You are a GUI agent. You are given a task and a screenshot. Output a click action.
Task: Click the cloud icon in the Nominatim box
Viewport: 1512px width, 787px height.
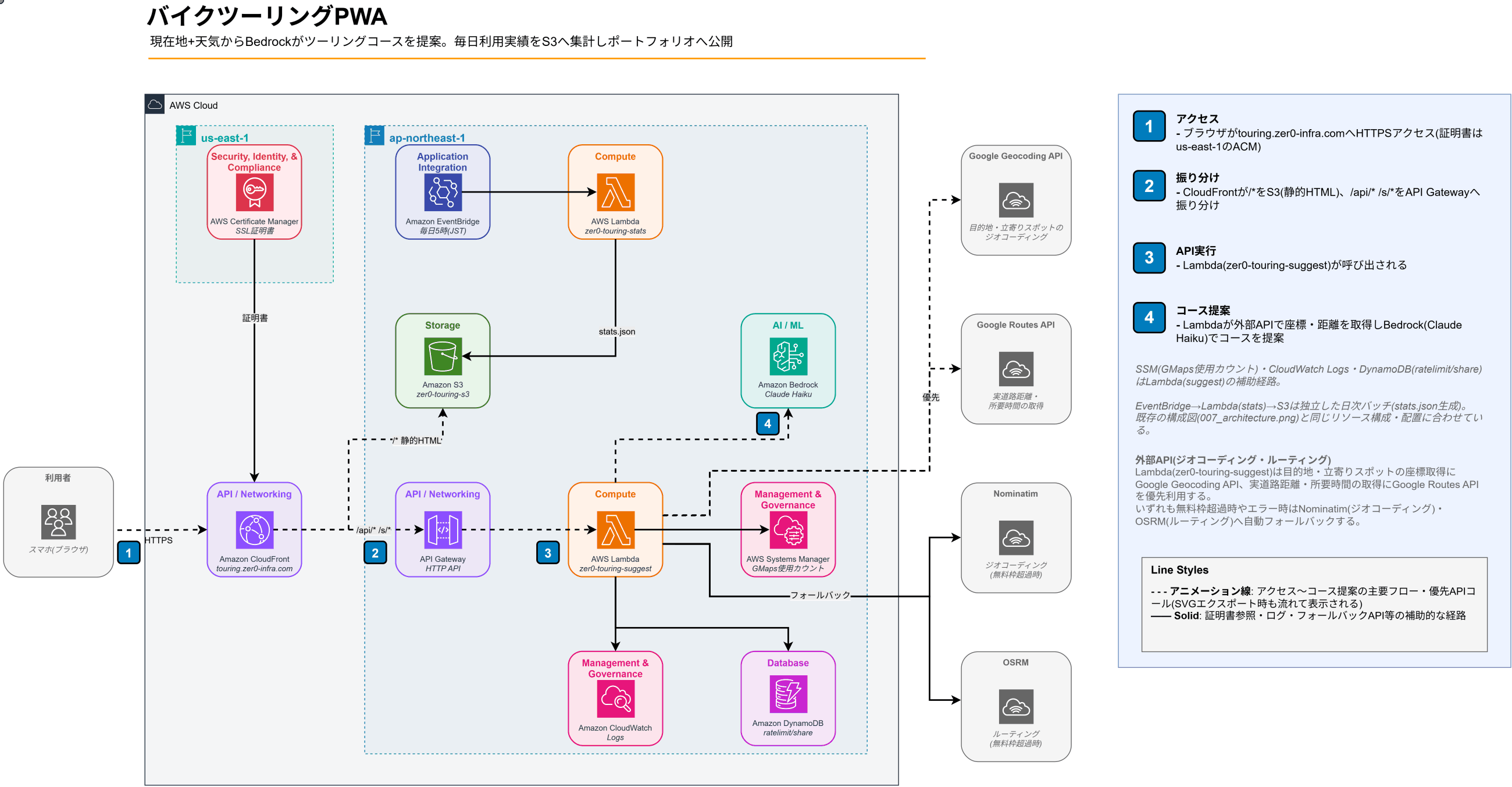pos(1016,537)
